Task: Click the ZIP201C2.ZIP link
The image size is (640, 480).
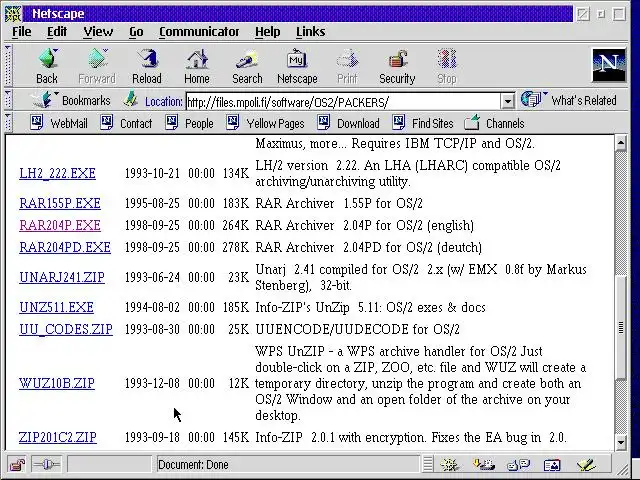Action: (58, 437)
